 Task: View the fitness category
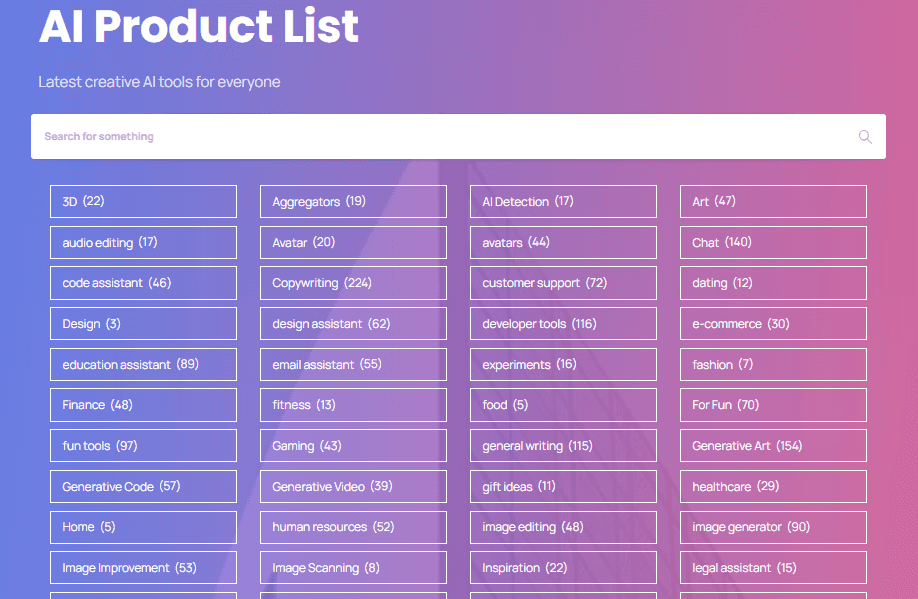[353, 404]
